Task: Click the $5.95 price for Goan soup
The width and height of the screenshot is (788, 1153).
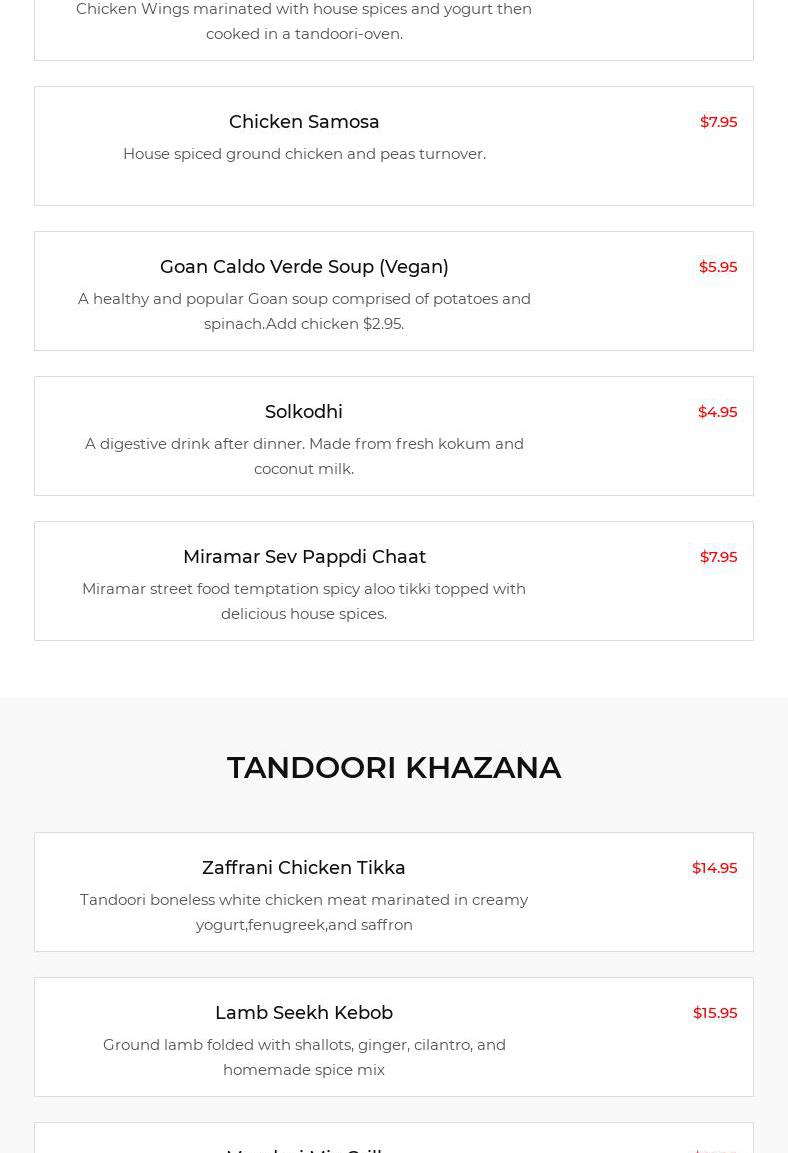Action: [x=718, y=267]
